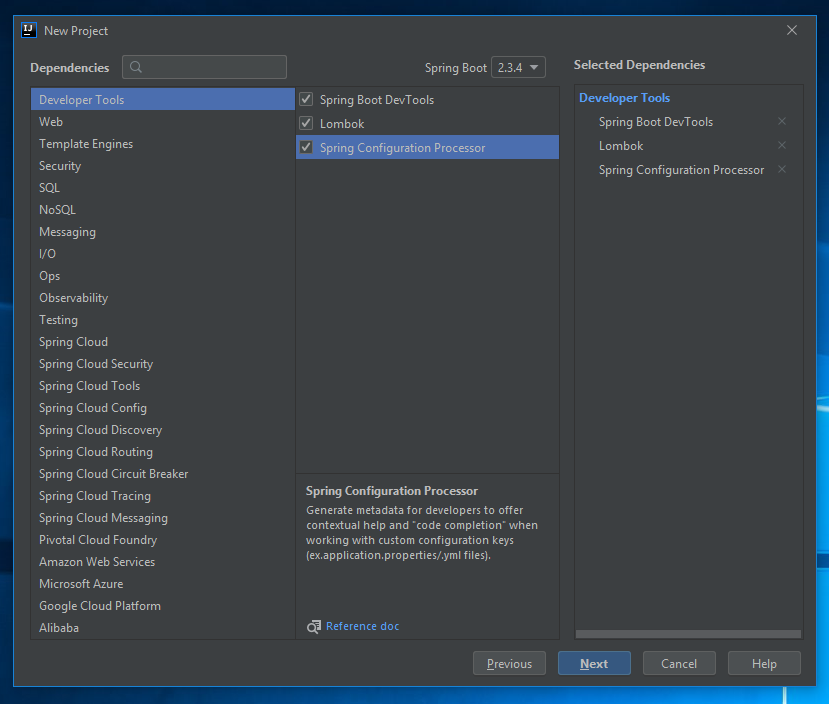This screenshot has width=829, height=704.
Task: Click the IntelliJ IDEA logo in title bar
Action: (x=29, y=30)
